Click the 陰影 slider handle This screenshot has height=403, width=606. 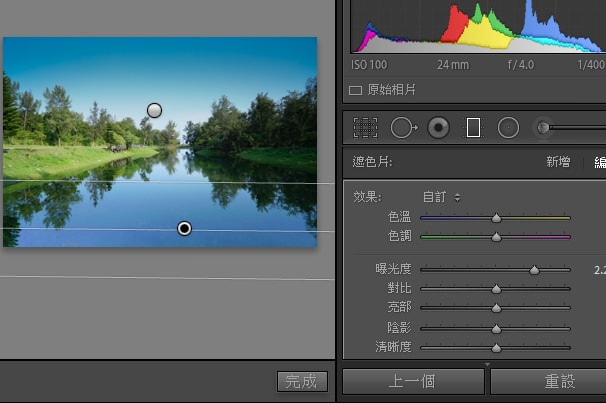[496, 328]
